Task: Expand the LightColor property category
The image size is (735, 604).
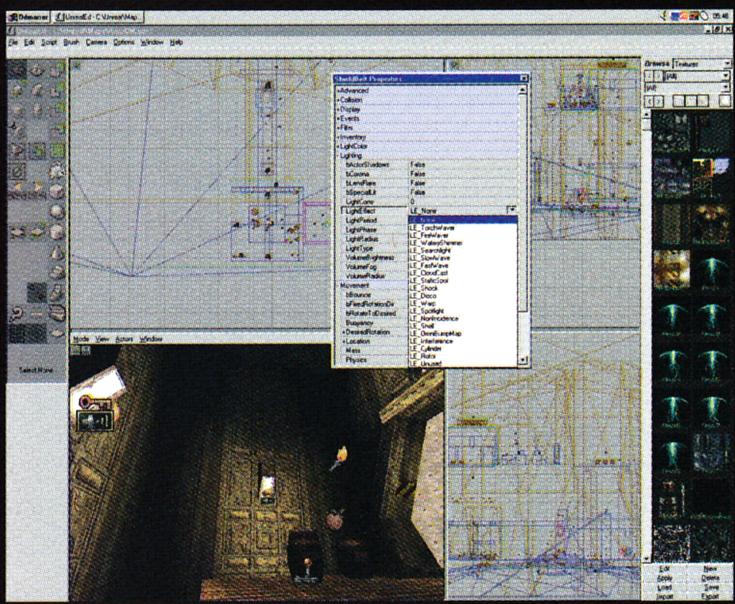Action: [352, 146]
